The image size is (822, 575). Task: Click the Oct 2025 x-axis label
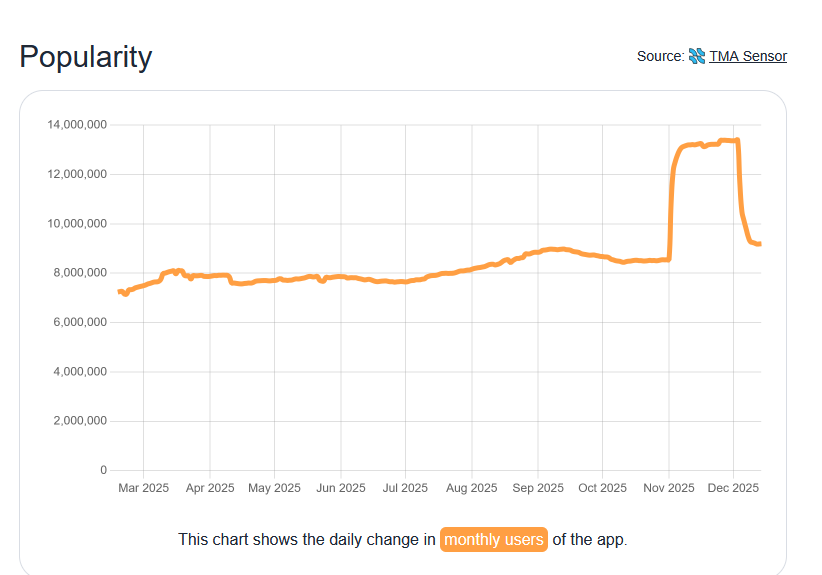pyautogui.click(x=602, y=488)
